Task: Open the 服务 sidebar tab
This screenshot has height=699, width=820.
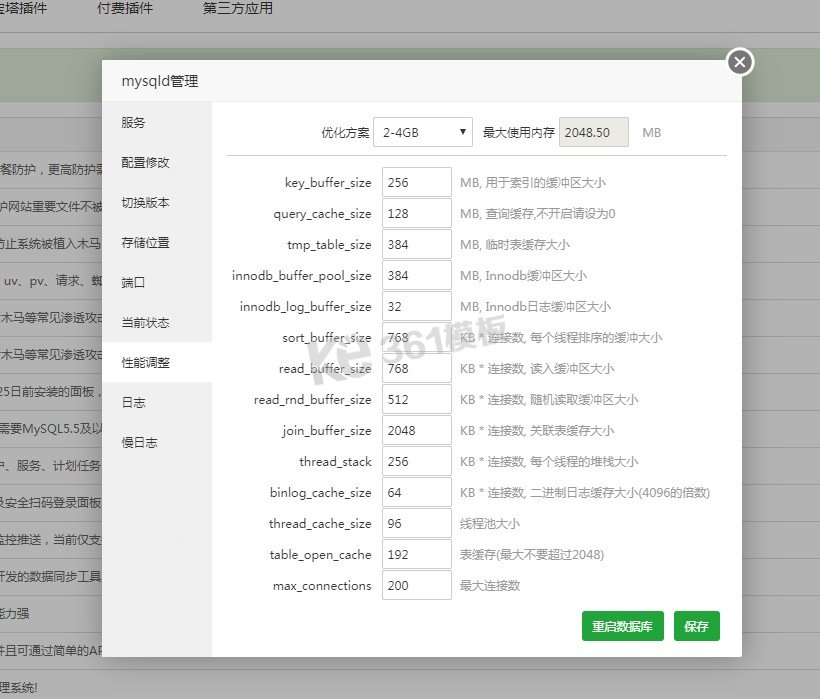Action: point(157,122)
